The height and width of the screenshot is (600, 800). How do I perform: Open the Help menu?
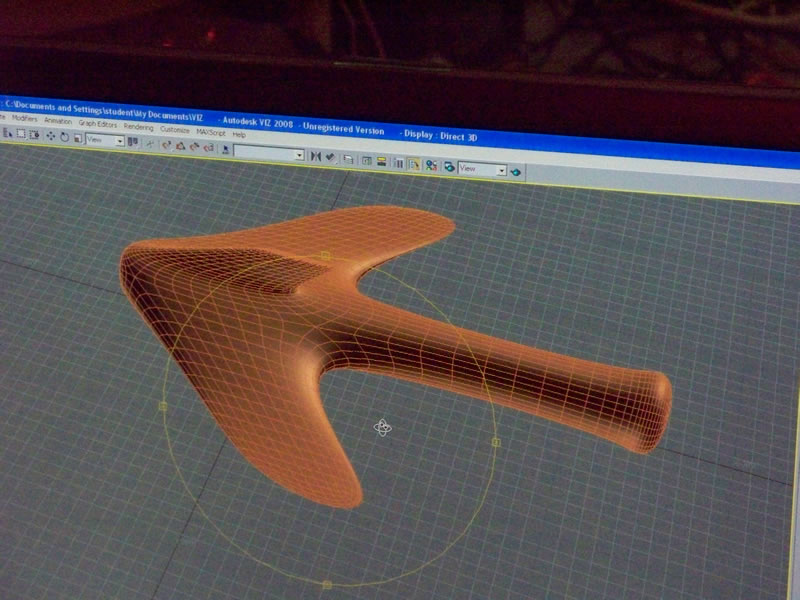coord(239,135)
